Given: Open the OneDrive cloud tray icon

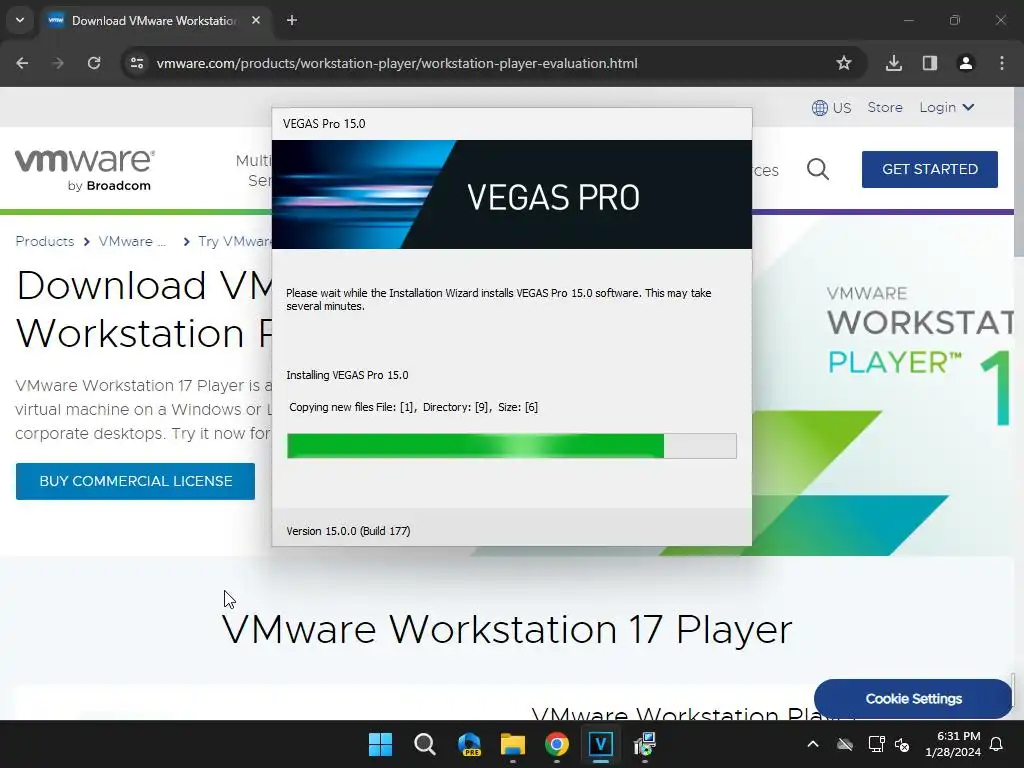Looking at the screenshot, I should coord(844,744).
